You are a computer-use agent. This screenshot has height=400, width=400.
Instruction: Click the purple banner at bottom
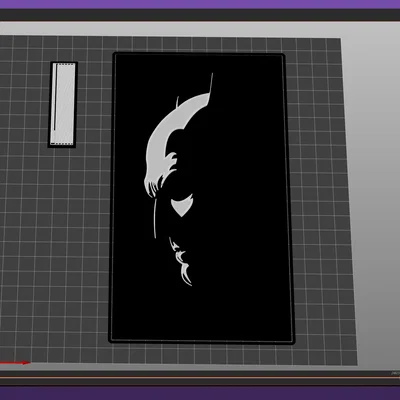[x=200, y=393]
